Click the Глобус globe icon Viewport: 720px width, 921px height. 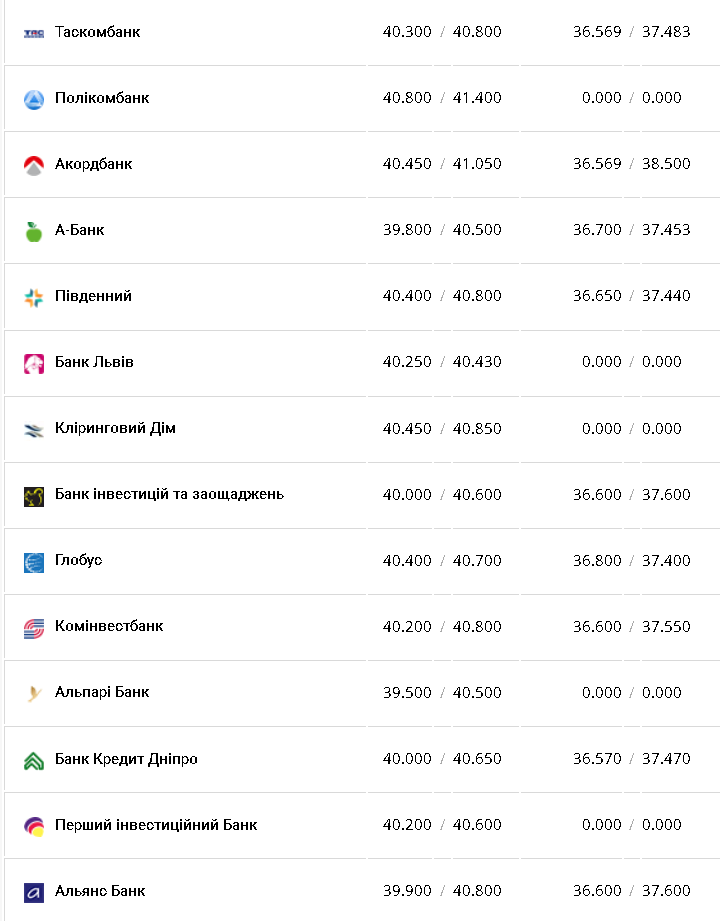[34, 562]
